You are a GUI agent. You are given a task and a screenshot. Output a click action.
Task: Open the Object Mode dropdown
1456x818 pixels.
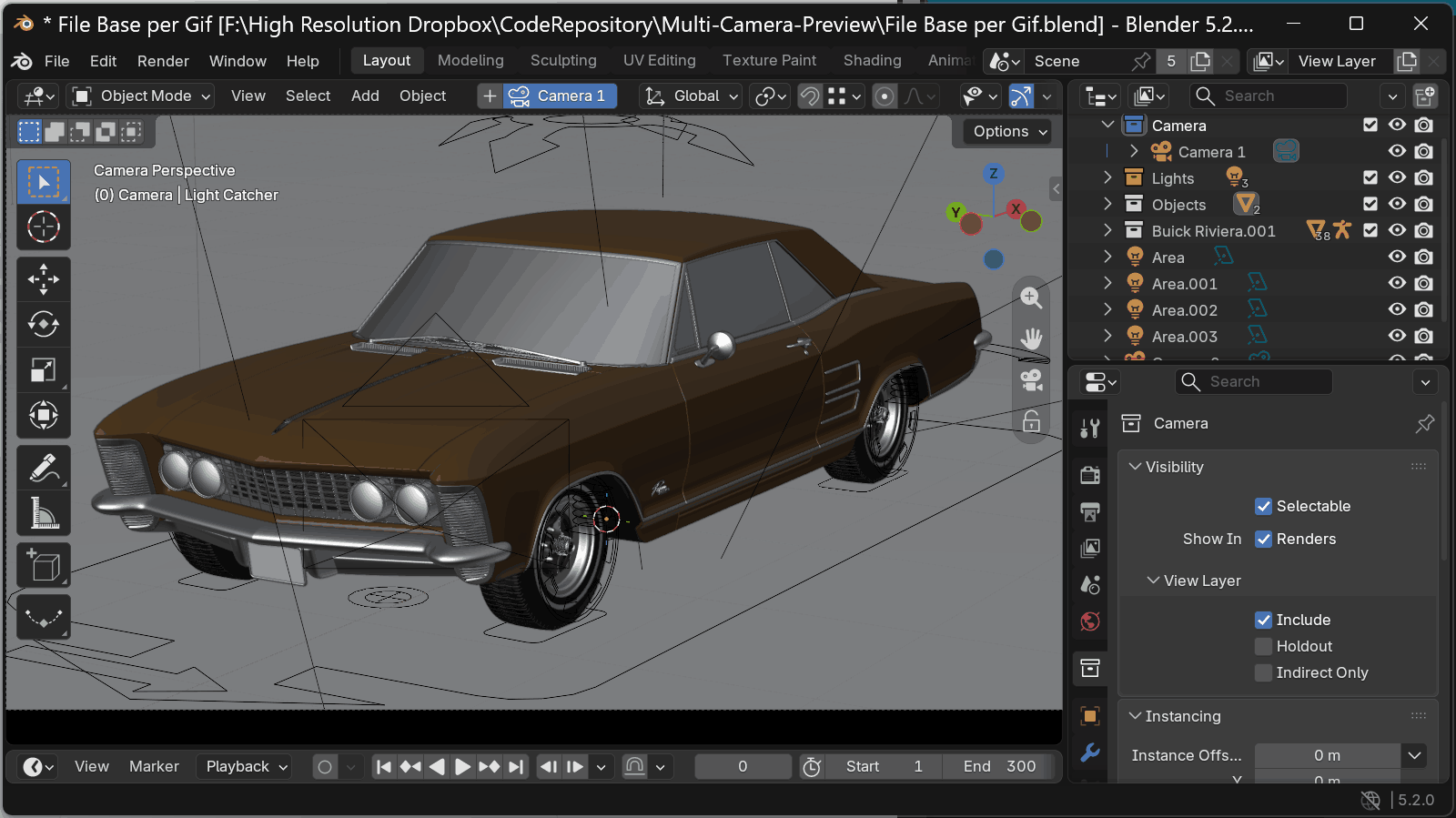click(x=141, y=96)
